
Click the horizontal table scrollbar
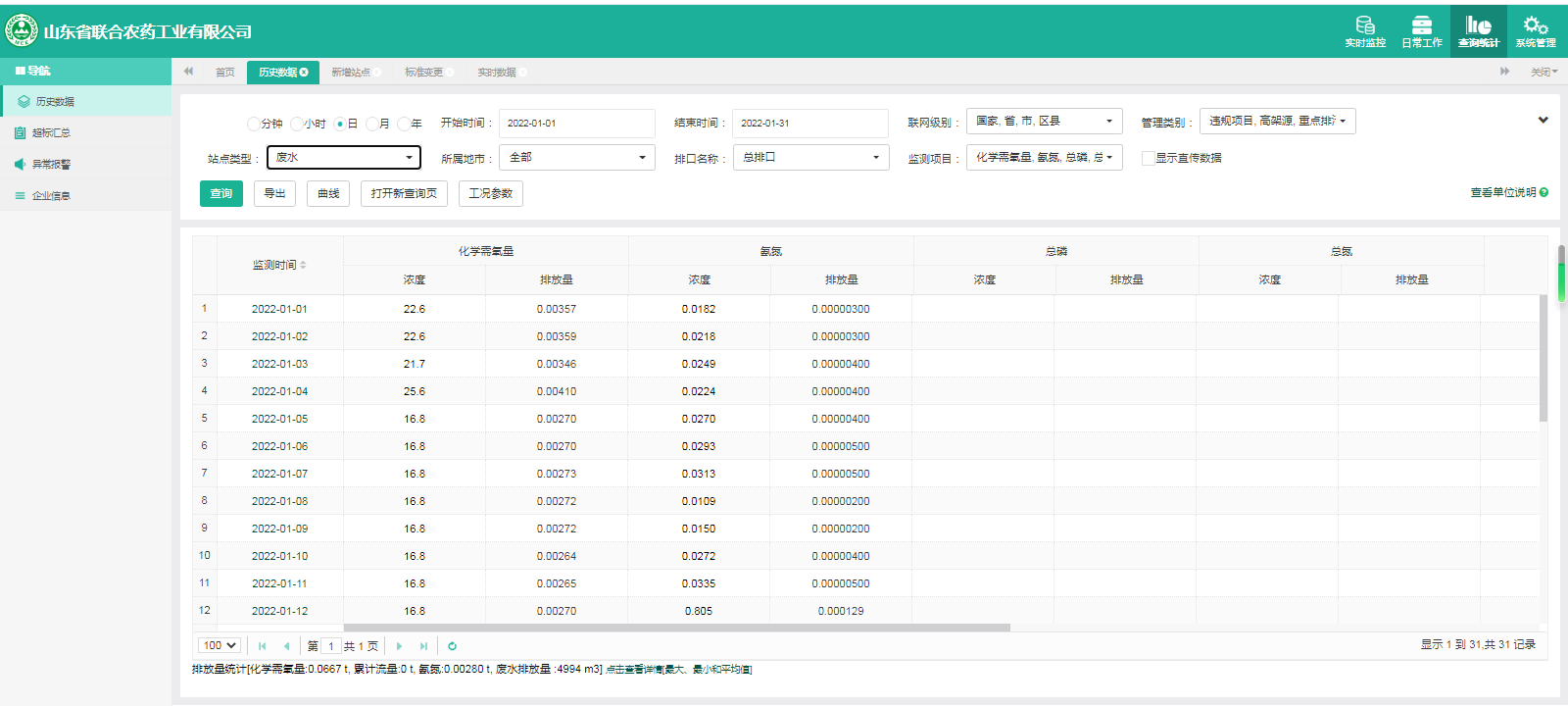click(676, 628)
